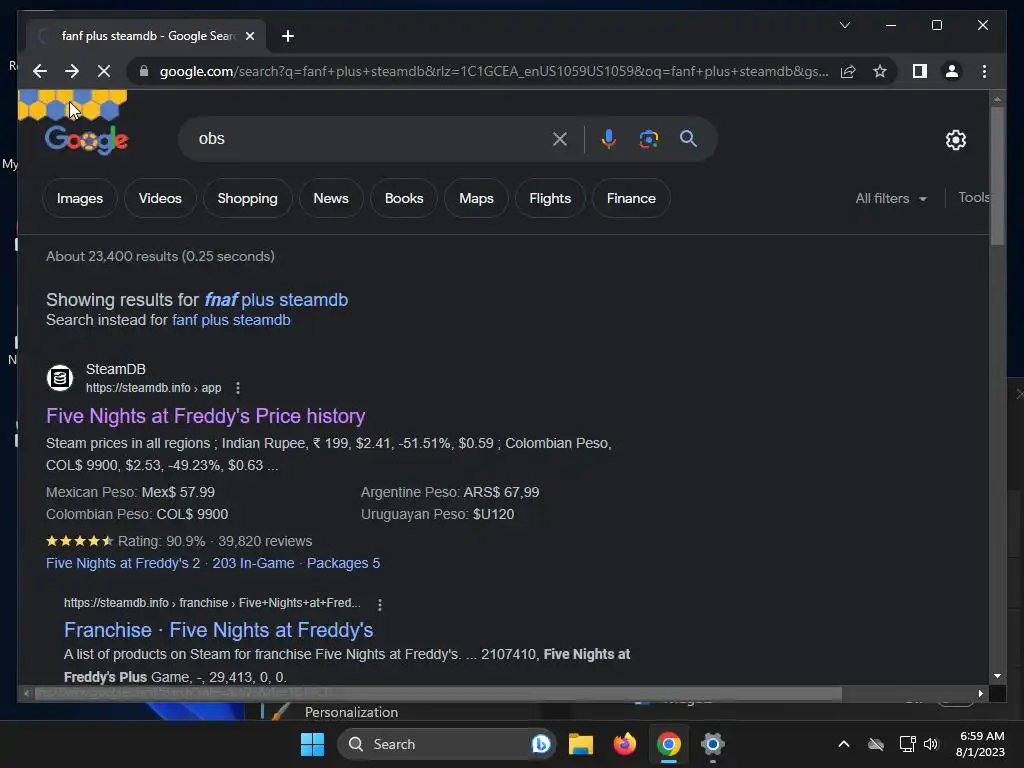Expand the All filters dropdown
1024x768 pixels.
click(891, 199)
